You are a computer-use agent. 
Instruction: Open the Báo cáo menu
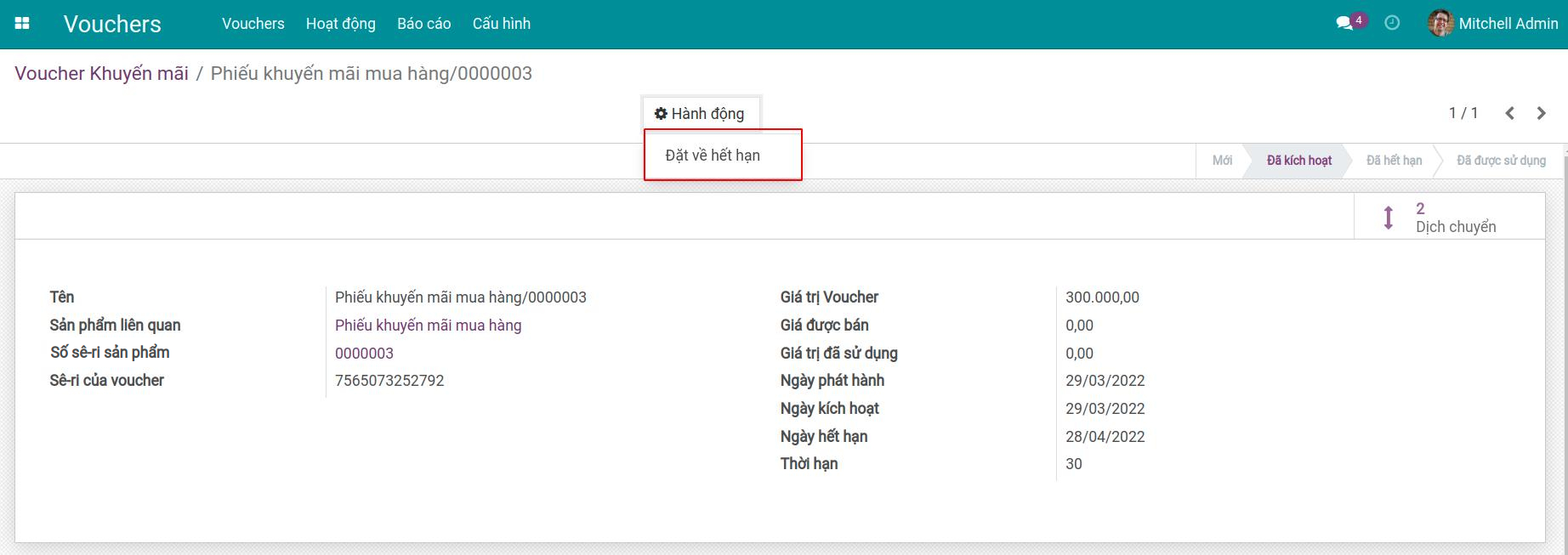click(424, 24)
